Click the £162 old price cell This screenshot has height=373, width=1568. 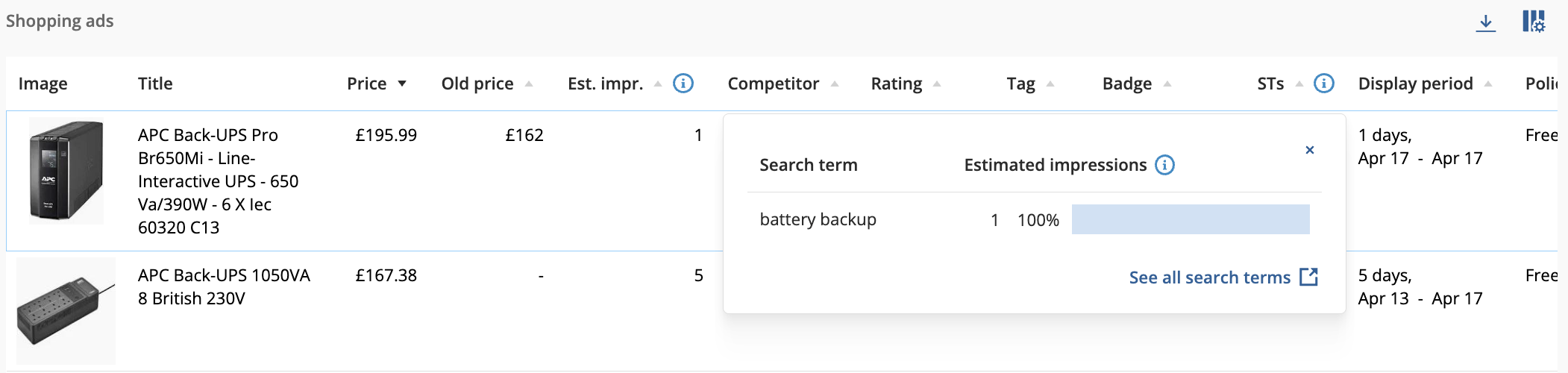[x=524, y=135]
